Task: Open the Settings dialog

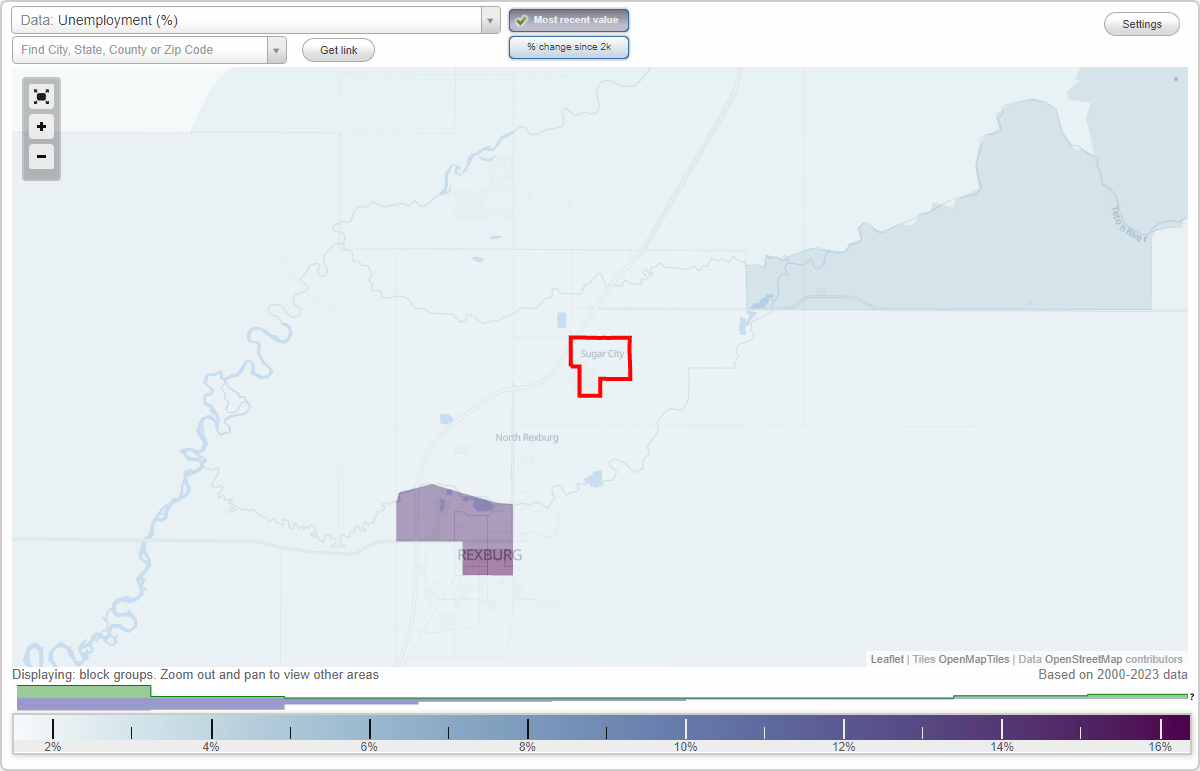Action: pos(1141,23)
